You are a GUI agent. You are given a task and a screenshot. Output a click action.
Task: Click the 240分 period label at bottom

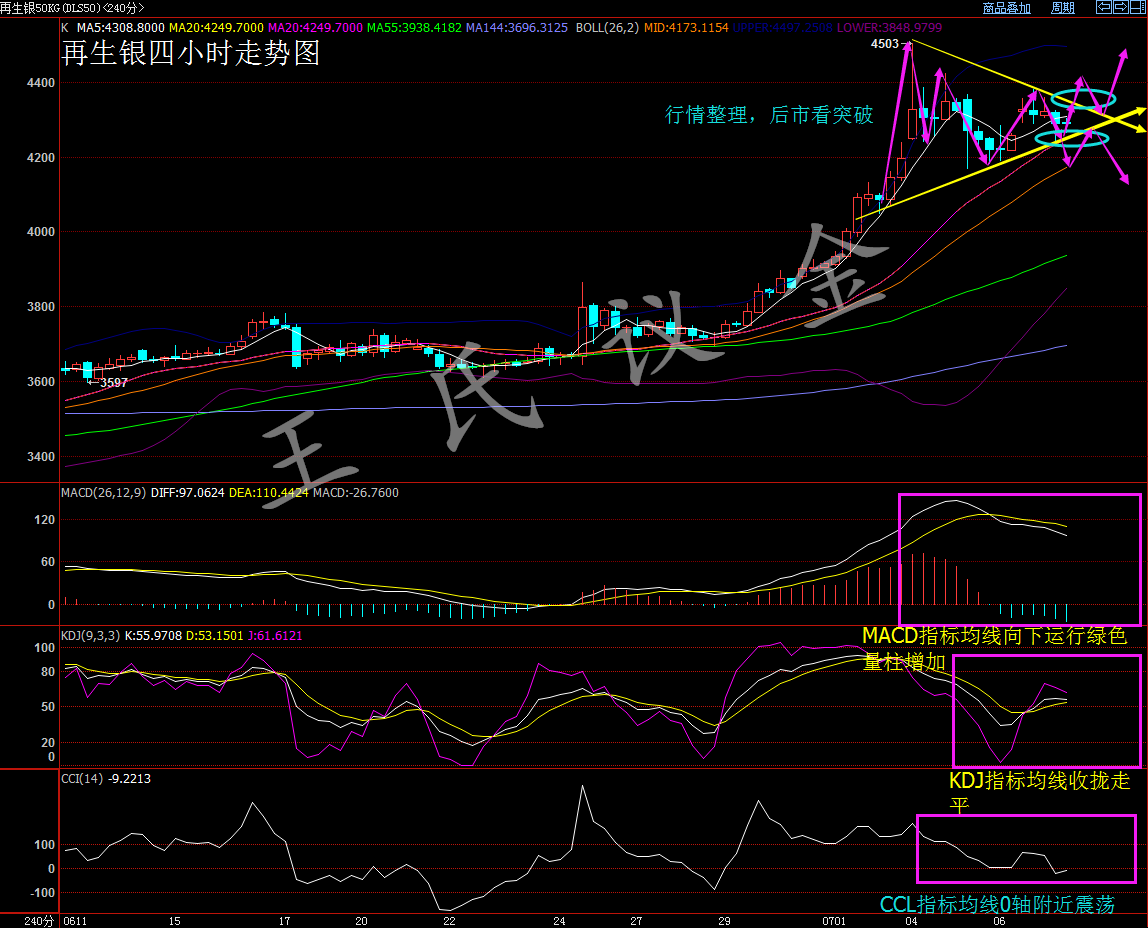click(x=36, y=920)
